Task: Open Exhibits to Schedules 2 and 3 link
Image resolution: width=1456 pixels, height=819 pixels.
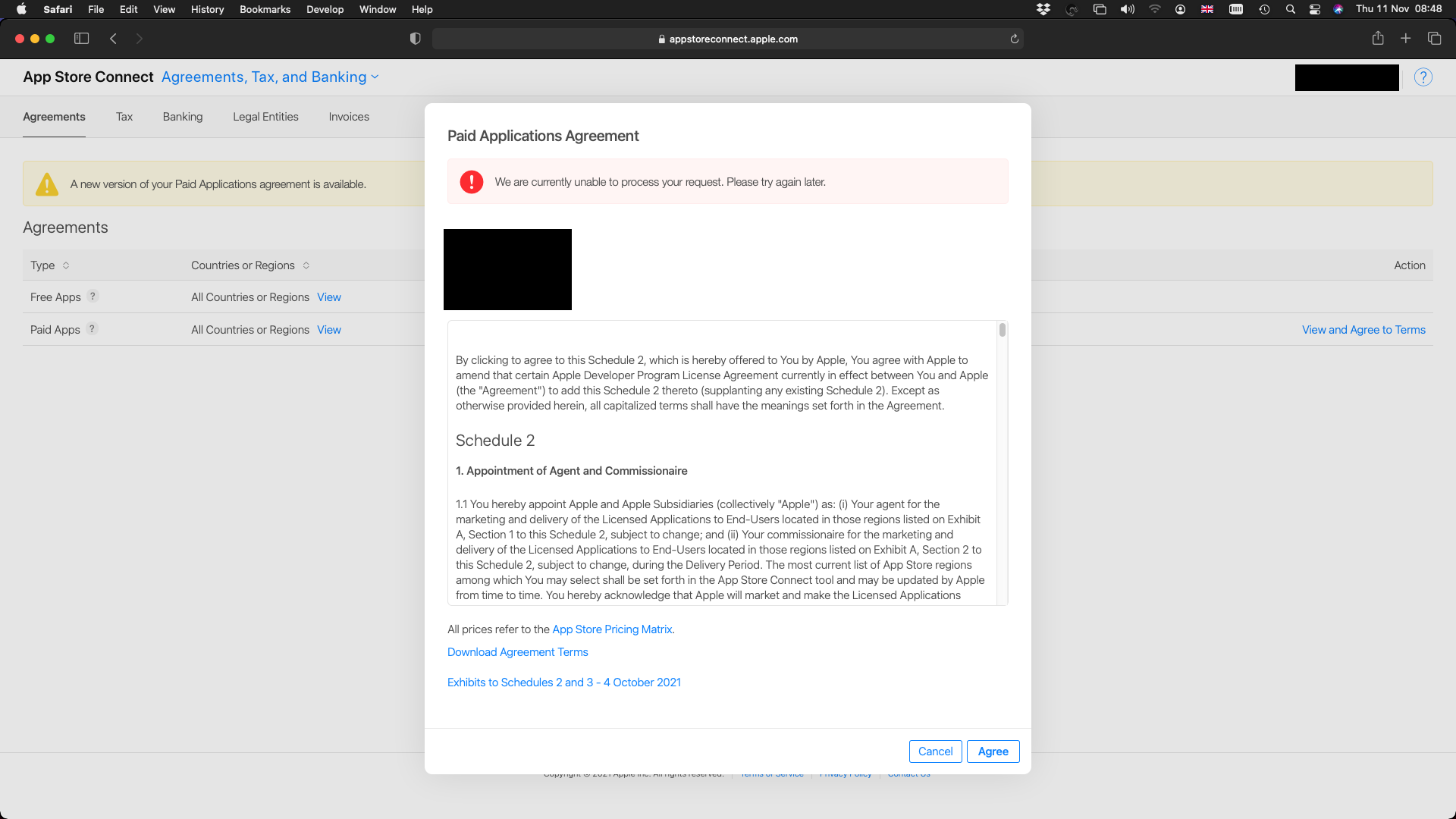Action: [564, 682]
